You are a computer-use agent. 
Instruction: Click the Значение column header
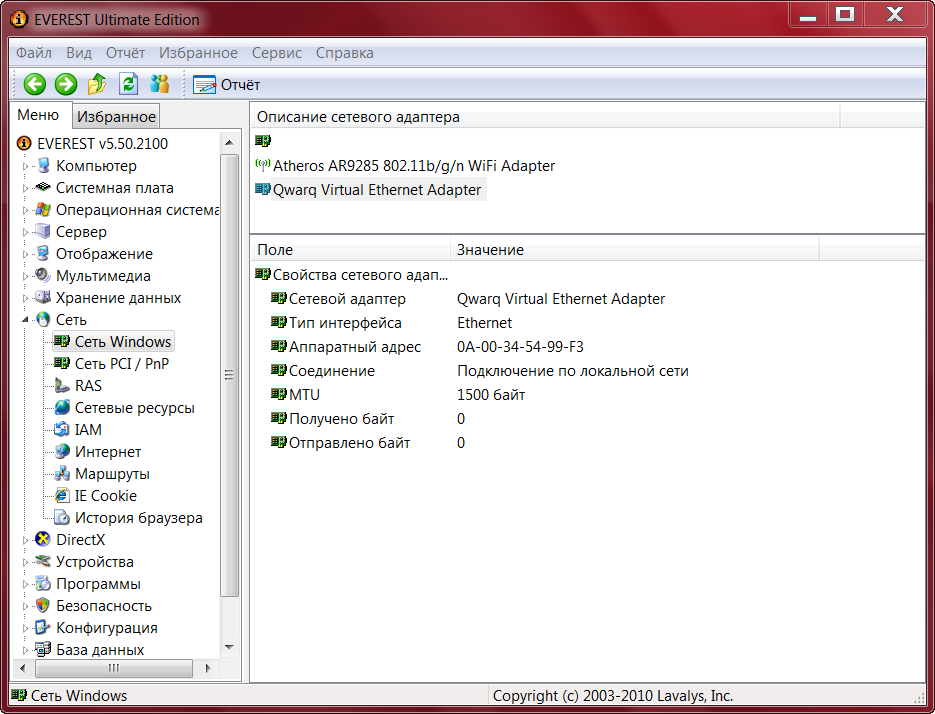pyautogui.click(x=490, y=250)
